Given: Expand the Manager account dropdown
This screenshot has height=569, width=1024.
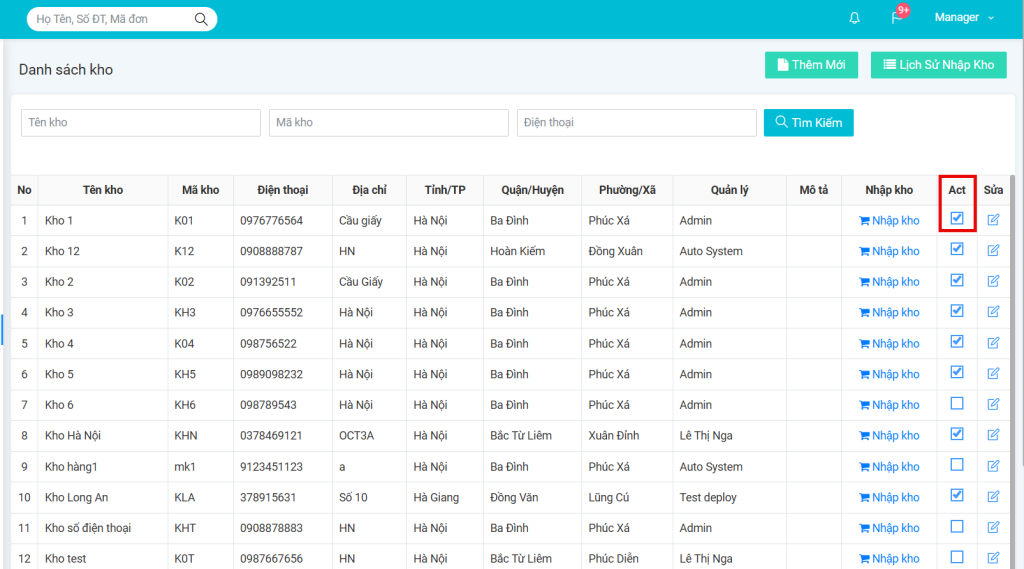Looking at the screenshot, I should point(964,18).
